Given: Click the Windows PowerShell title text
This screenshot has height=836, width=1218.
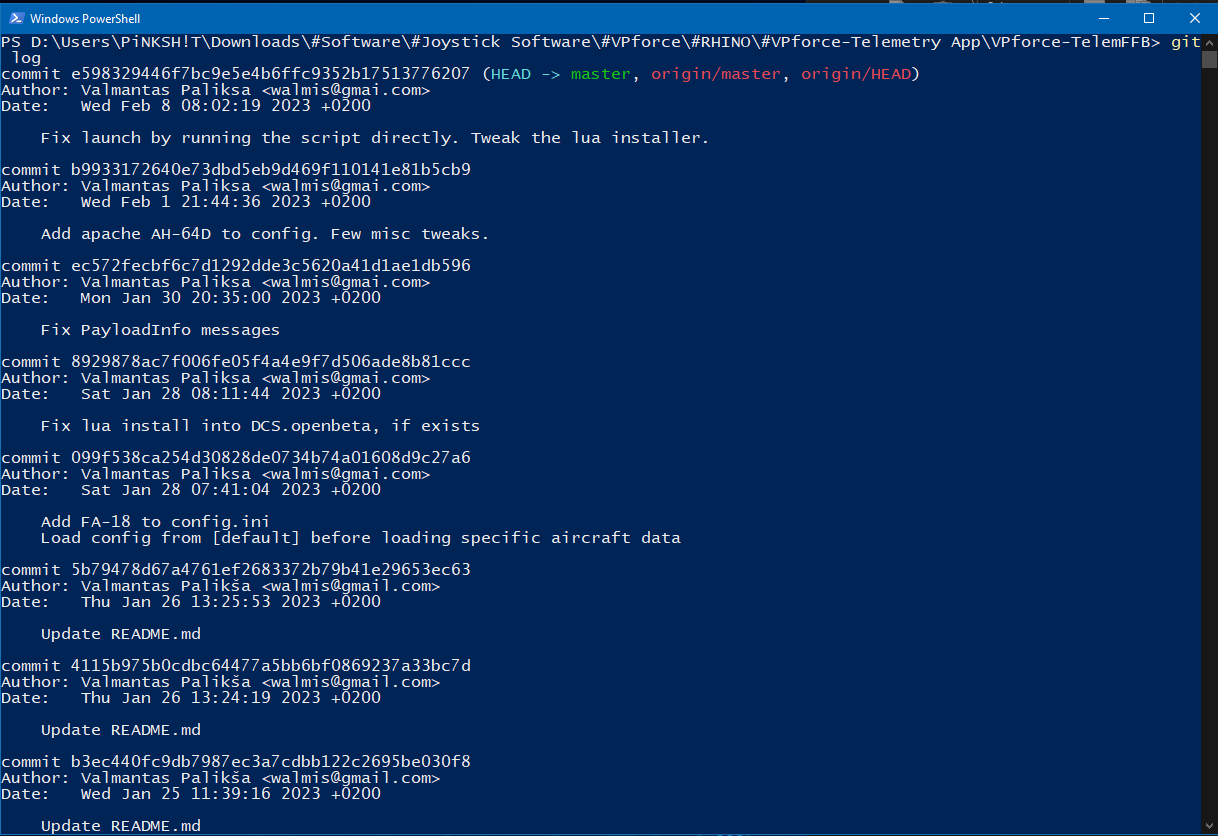Looking at the screenshot, I should 86,19.
